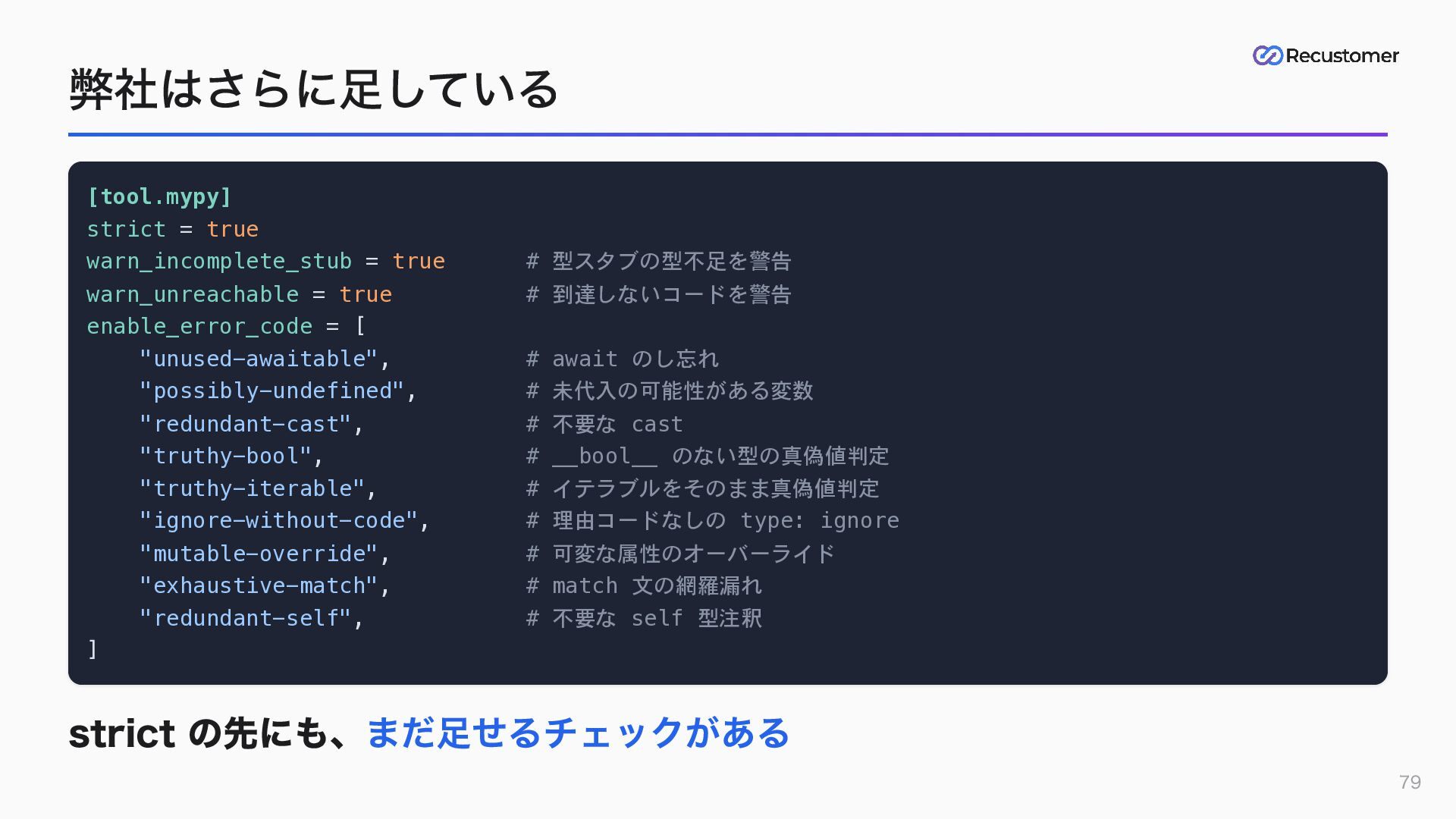The height and width of the screenshot is (819, 1456).
Task: Click the strict = true line
Action: coord(173,229)
